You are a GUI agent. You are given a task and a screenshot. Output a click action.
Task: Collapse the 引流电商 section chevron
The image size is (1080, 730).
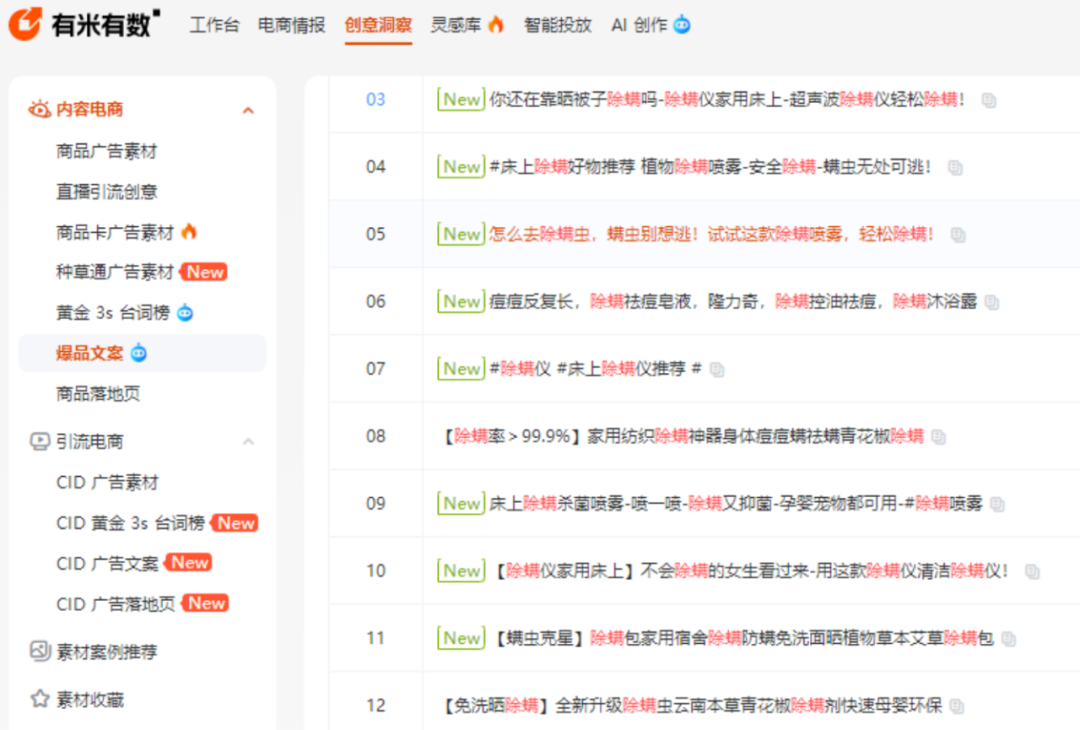pos(249,441)
